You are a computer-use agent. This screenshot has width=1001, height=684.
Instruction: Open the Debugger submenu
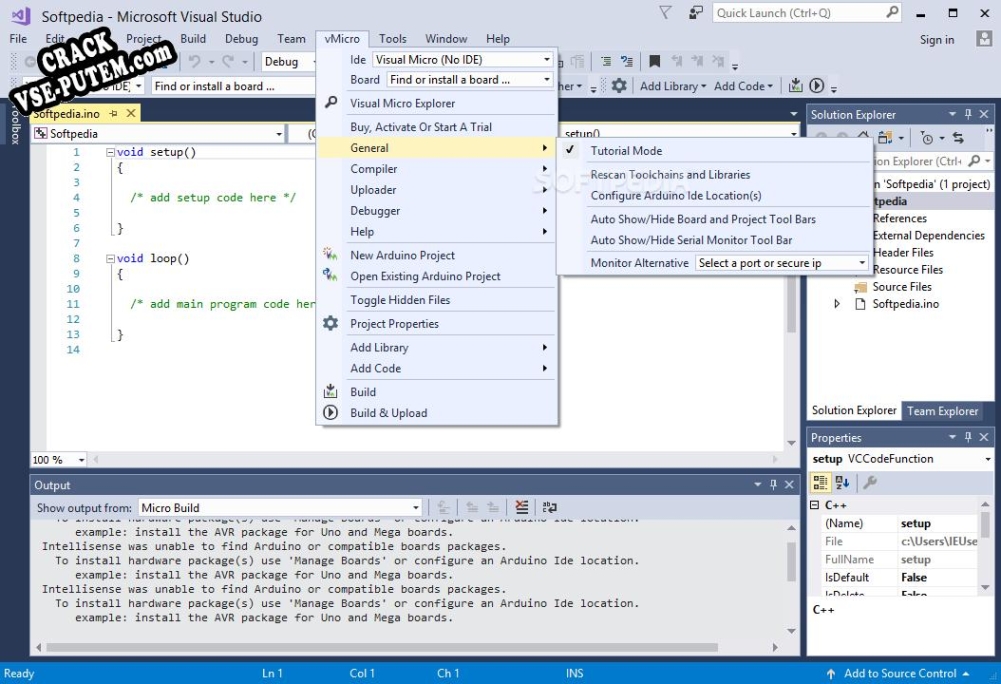tap(437, 211)
